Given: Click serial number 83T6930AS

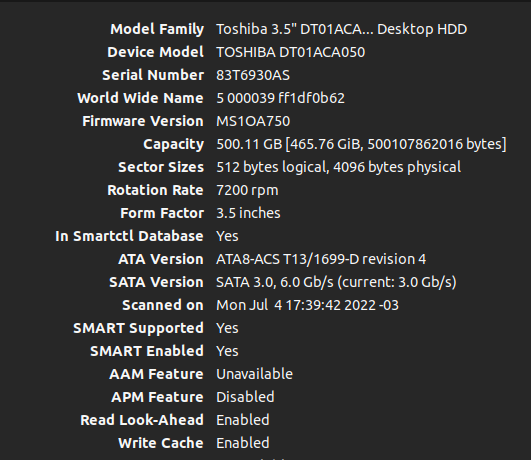Looking at the screenshot, I should click(253, 75).
